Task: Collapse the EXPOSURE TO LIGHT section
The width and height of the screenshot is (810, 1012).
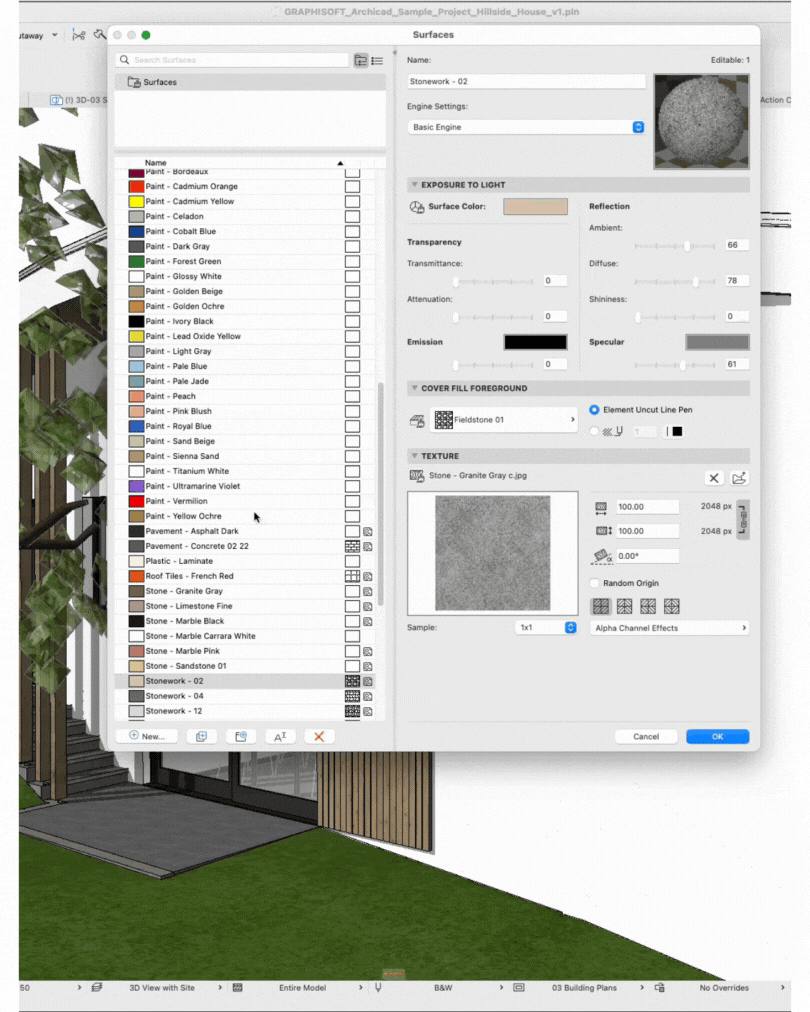Action: click(414, 185)
